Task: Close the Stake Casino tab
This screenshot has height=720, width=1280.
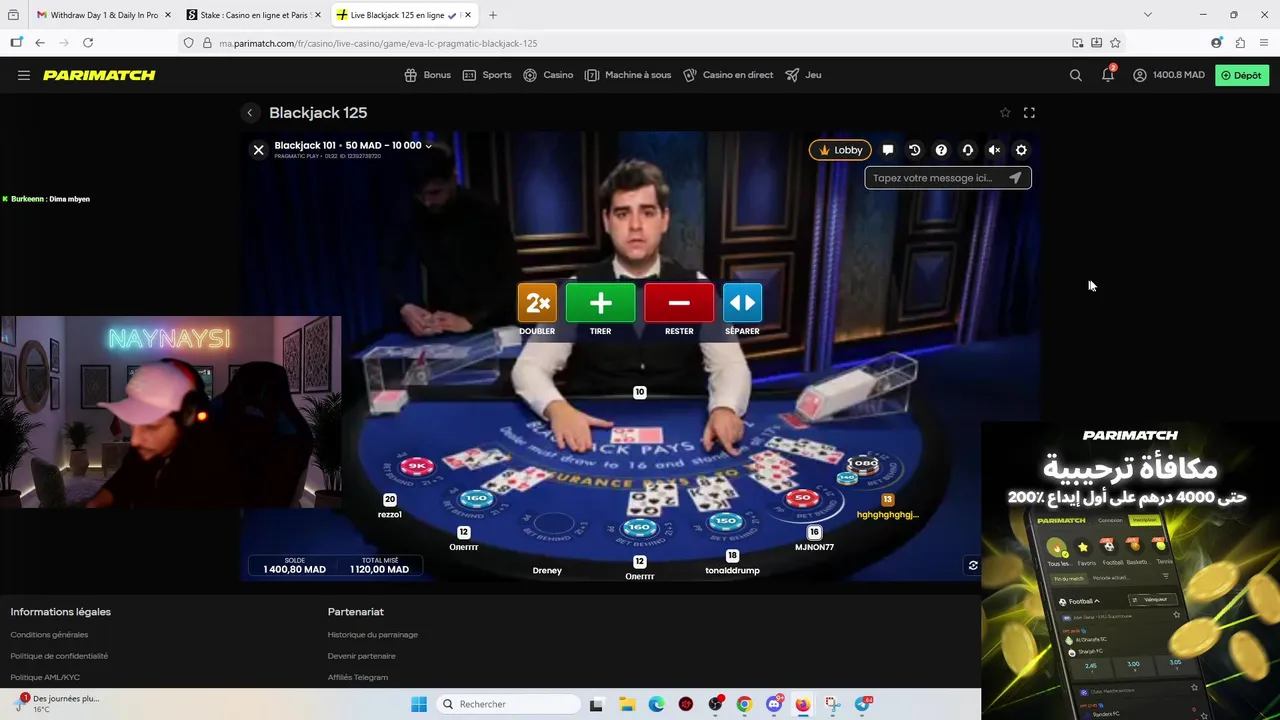Action: [318, 15]
